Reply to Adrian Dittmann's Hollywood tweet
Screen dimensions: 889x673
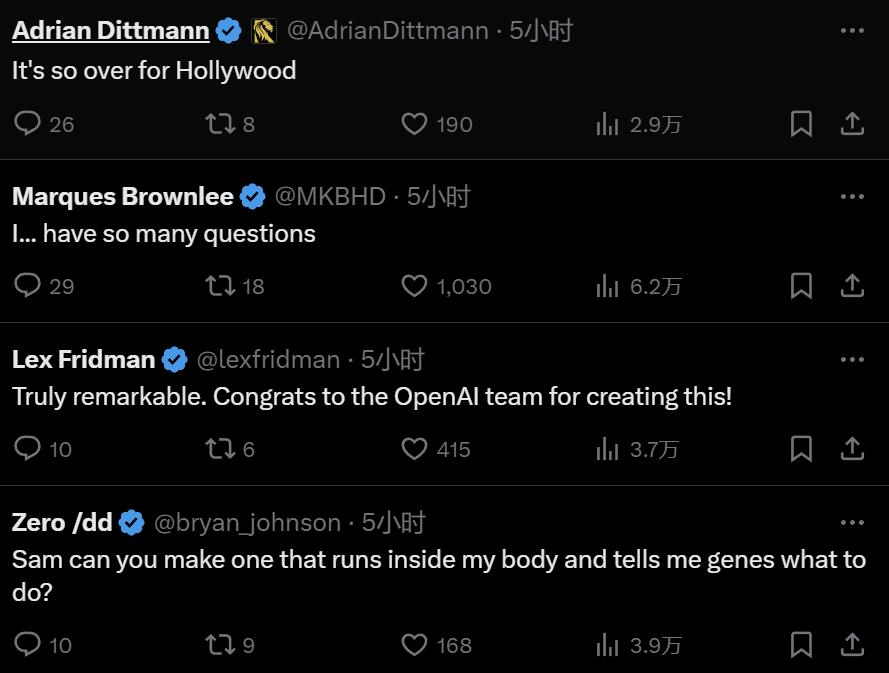tap(28, 123)
